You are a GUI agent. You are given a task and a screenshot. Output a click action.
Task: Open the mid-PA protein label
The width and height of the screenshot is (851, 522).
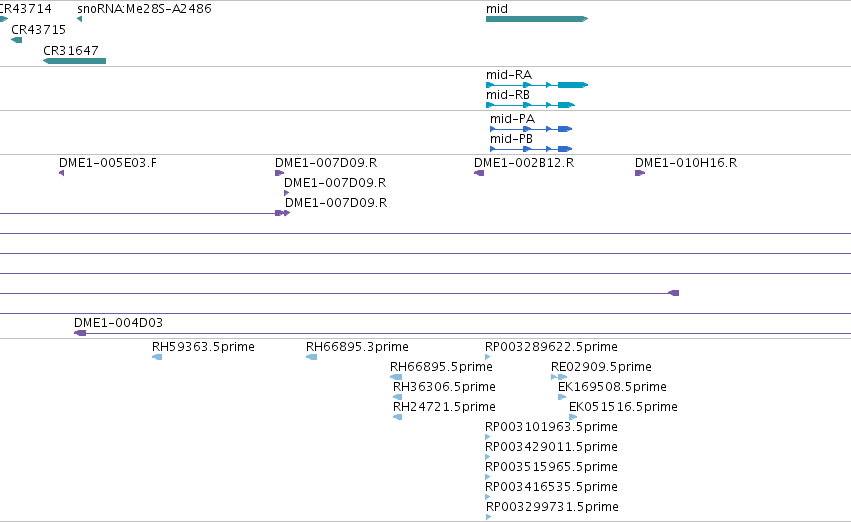tap(512, 119)
